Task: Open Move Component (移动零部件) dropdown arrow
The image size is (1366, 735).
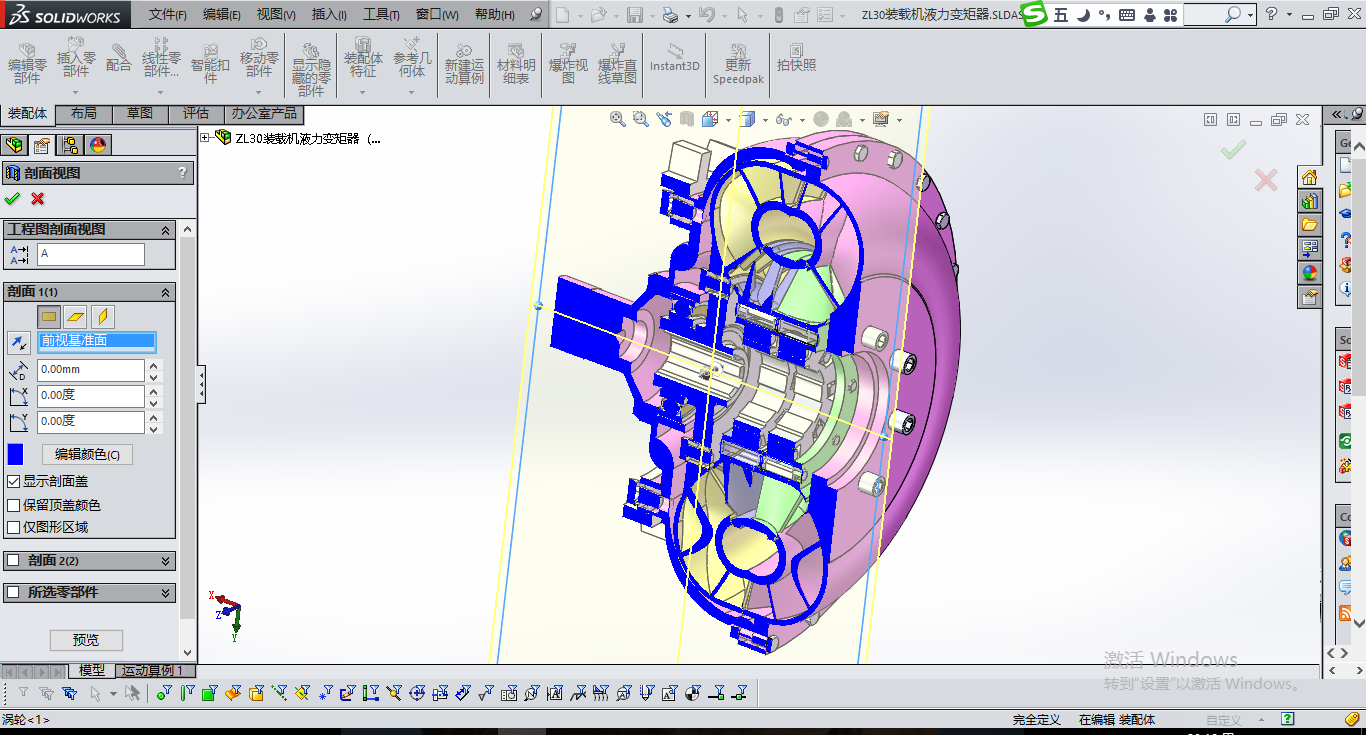Action: 259,92
